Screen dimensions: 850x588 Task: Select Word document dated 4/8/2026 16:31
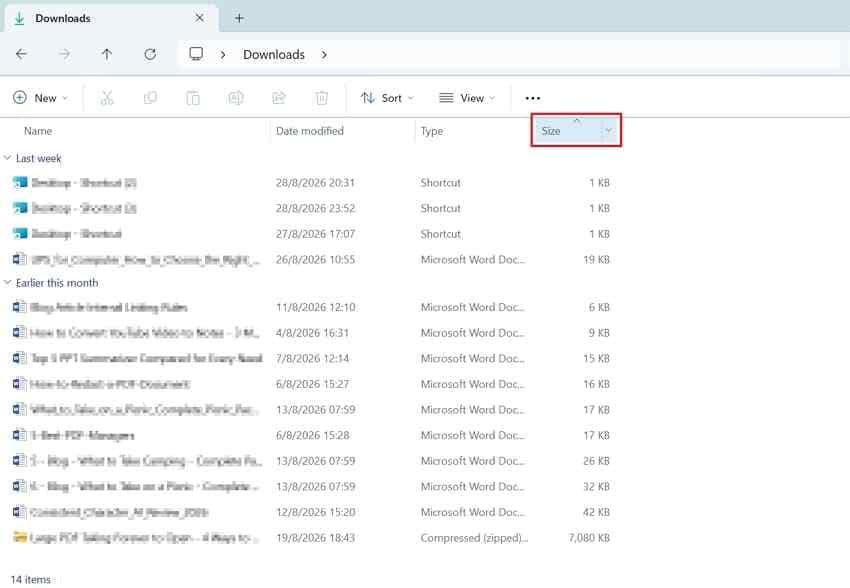point(311,333)
